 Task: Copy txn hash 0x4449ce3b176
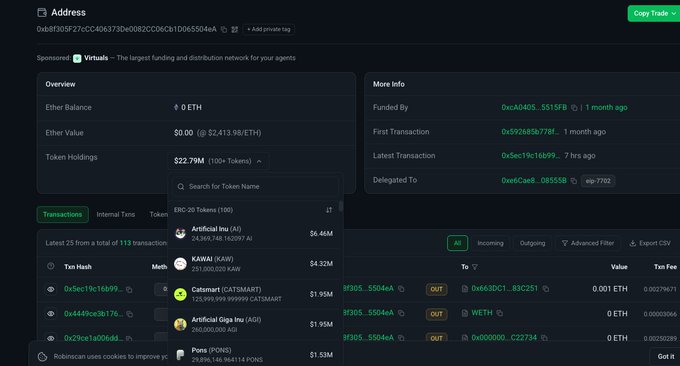pos(129,314)
